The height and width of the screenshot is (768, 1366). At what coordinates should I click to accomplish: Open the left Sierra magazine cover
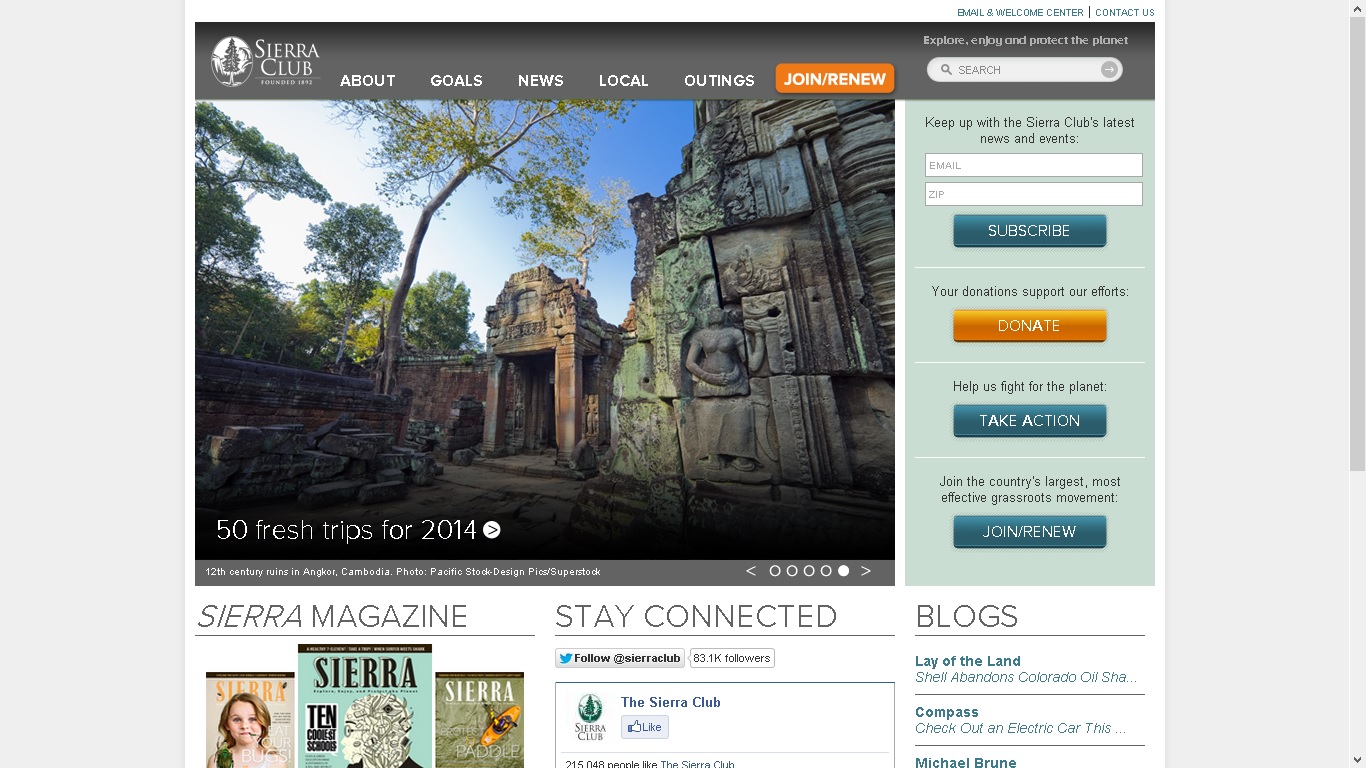coord(251,720)
